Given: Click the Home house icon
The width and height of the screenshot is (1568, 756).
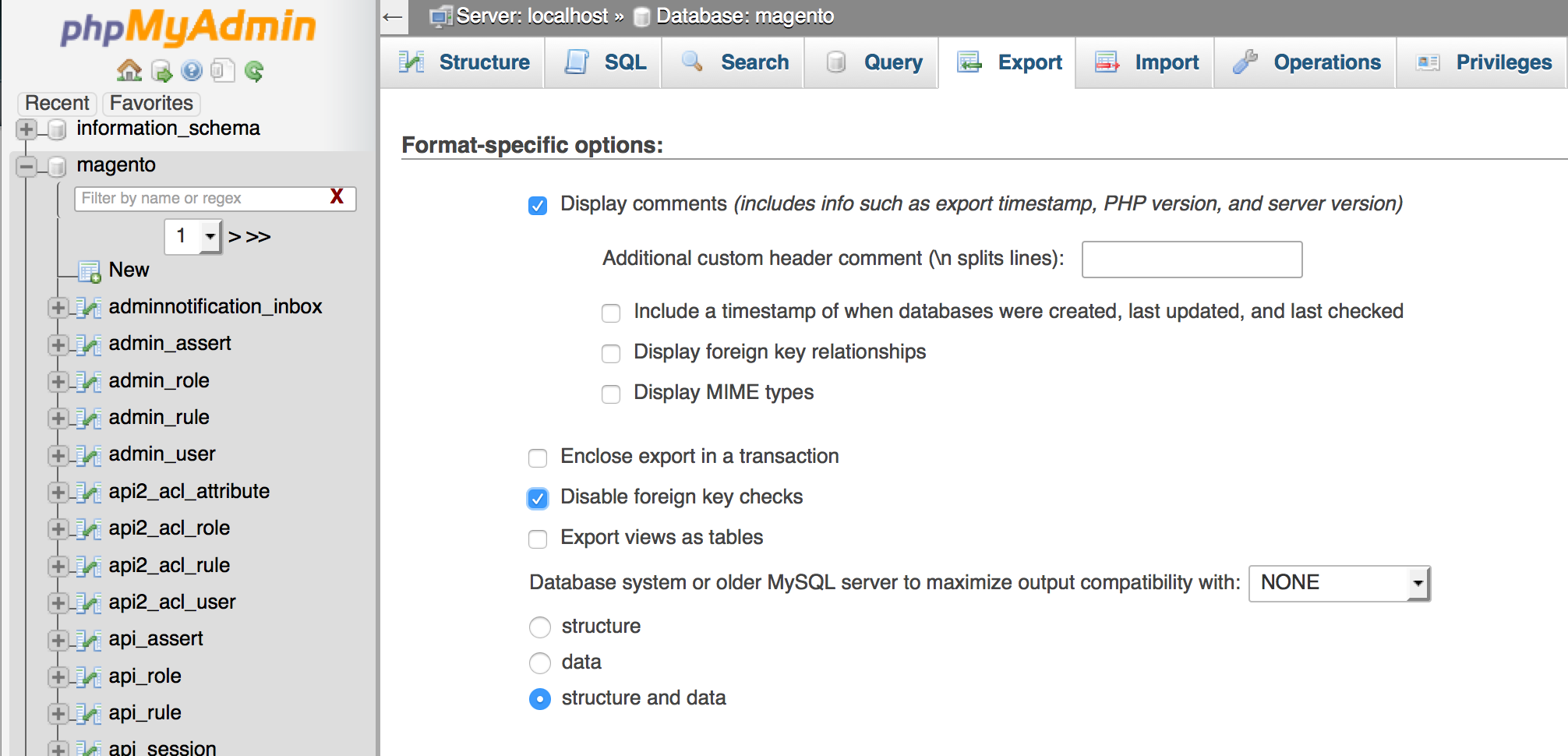Looking at the screenshot, I should click(x=129, y=71).
